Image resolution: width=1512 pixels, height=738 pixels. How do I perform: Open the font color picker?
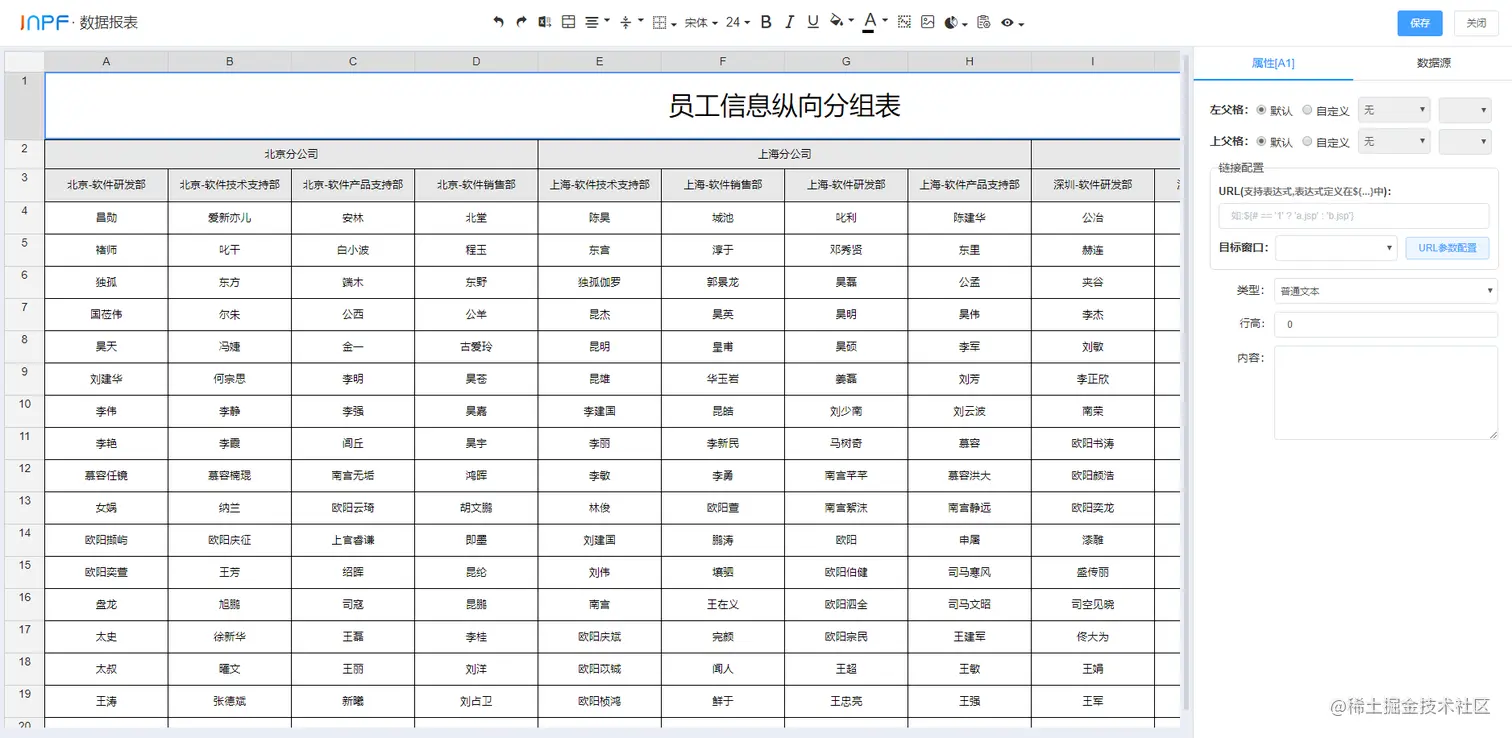click(870, 21)
